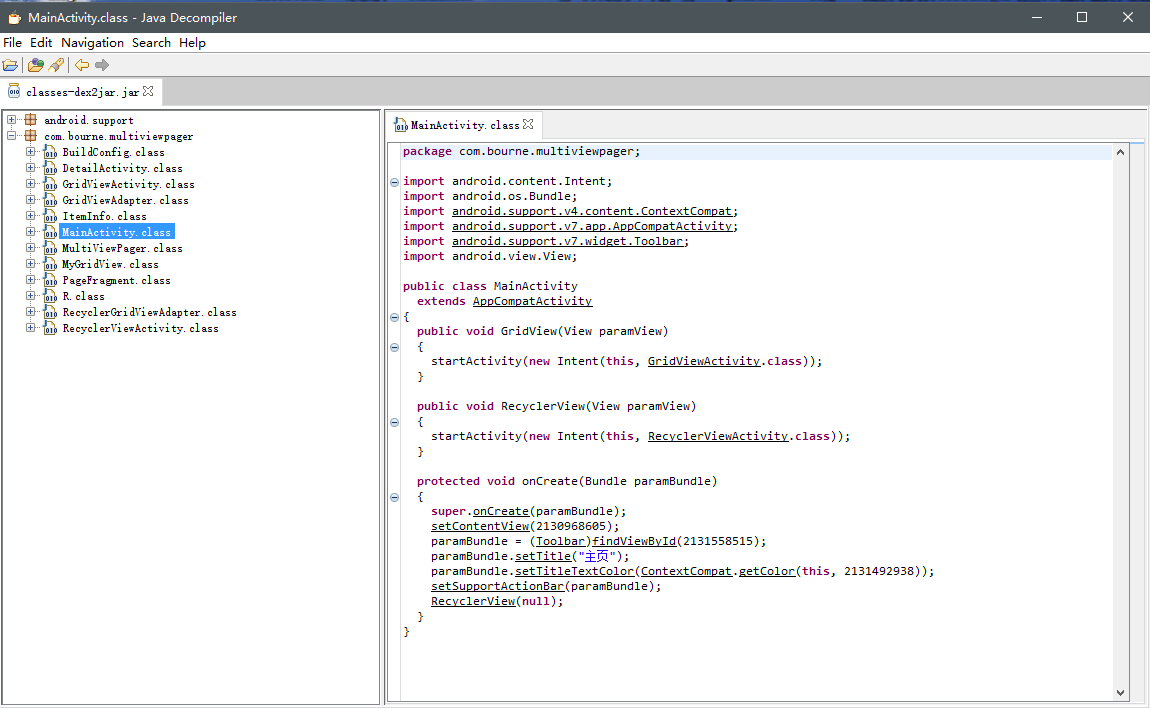Click the android.support package icon
The width and height of the screenshot is (1150, 708).
(x=31, y=120)
